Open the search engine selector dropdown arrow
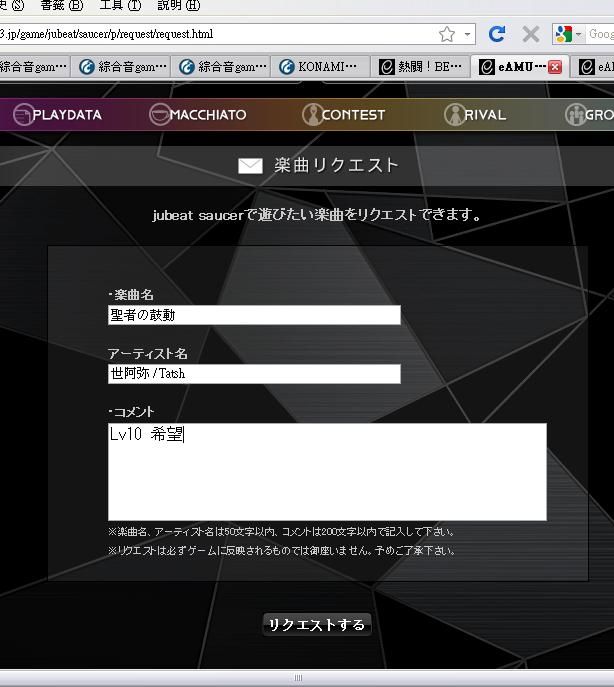This screenshot has width=614, height=687. (579, 34)
